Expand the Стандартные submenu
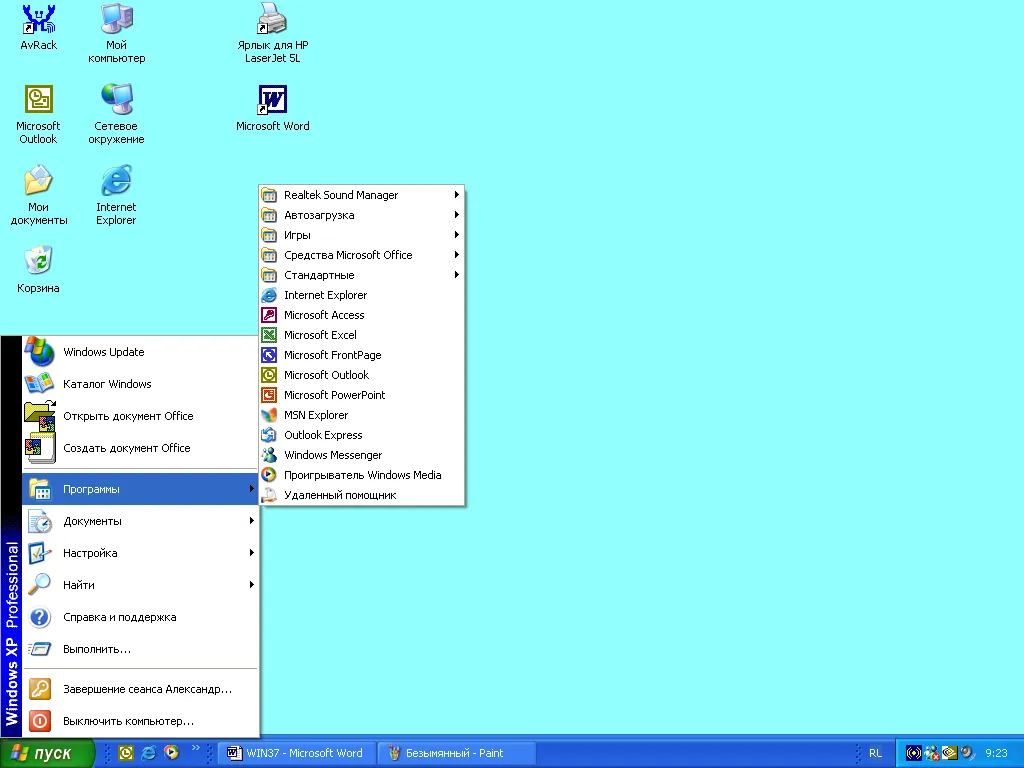This screenshot has height=768, width=1024. [362, 275]
